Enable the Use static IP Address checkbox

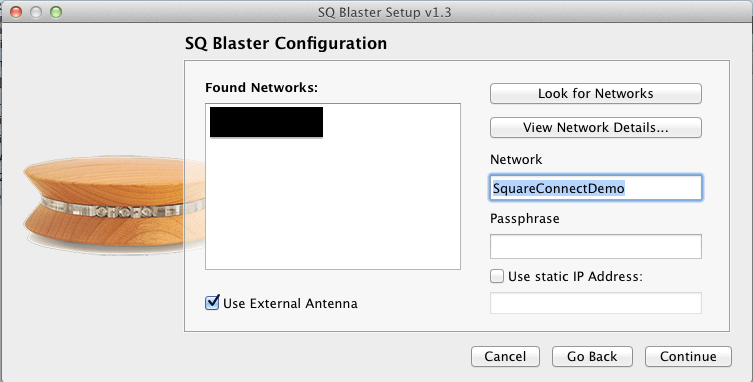[497, 276]
